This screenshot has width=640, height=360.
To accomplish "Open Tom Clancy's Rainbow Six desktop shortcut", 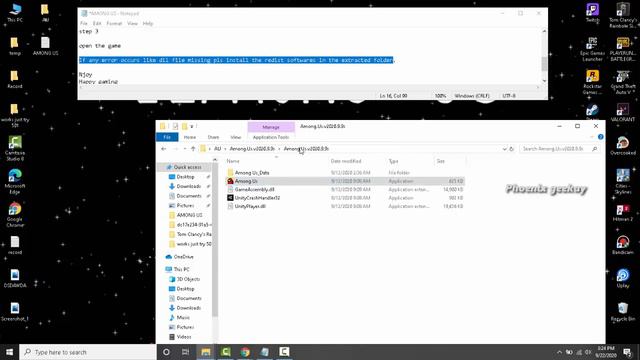I will (623, 15).
